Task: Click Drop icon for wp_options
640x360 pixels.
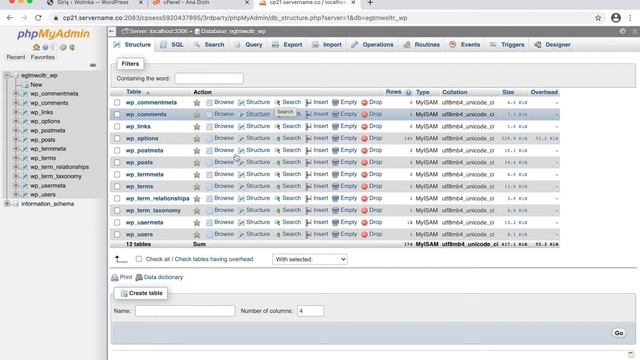Action: click(364, 138)
